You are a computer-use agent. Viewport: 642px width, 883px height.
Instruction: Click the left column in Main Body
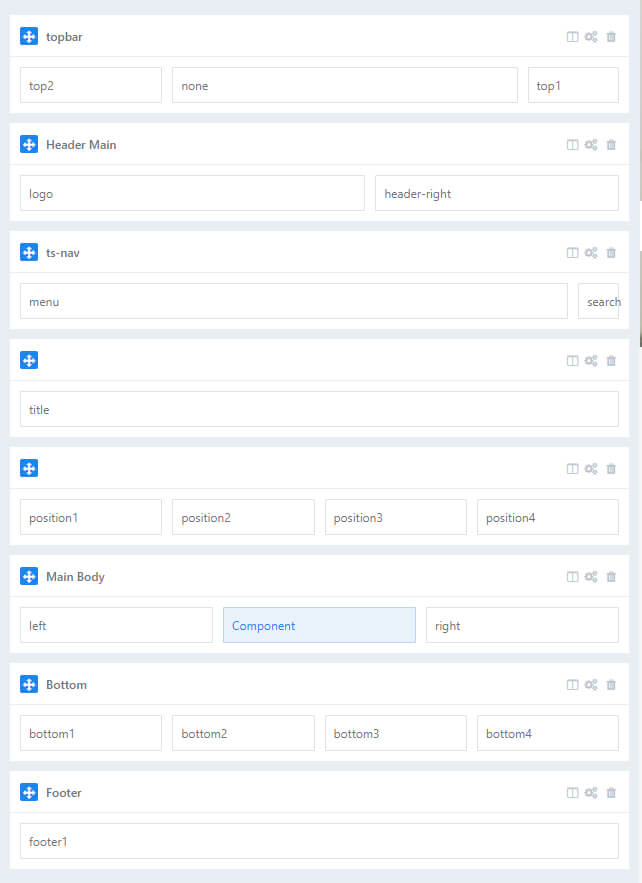tap(117, 625)
